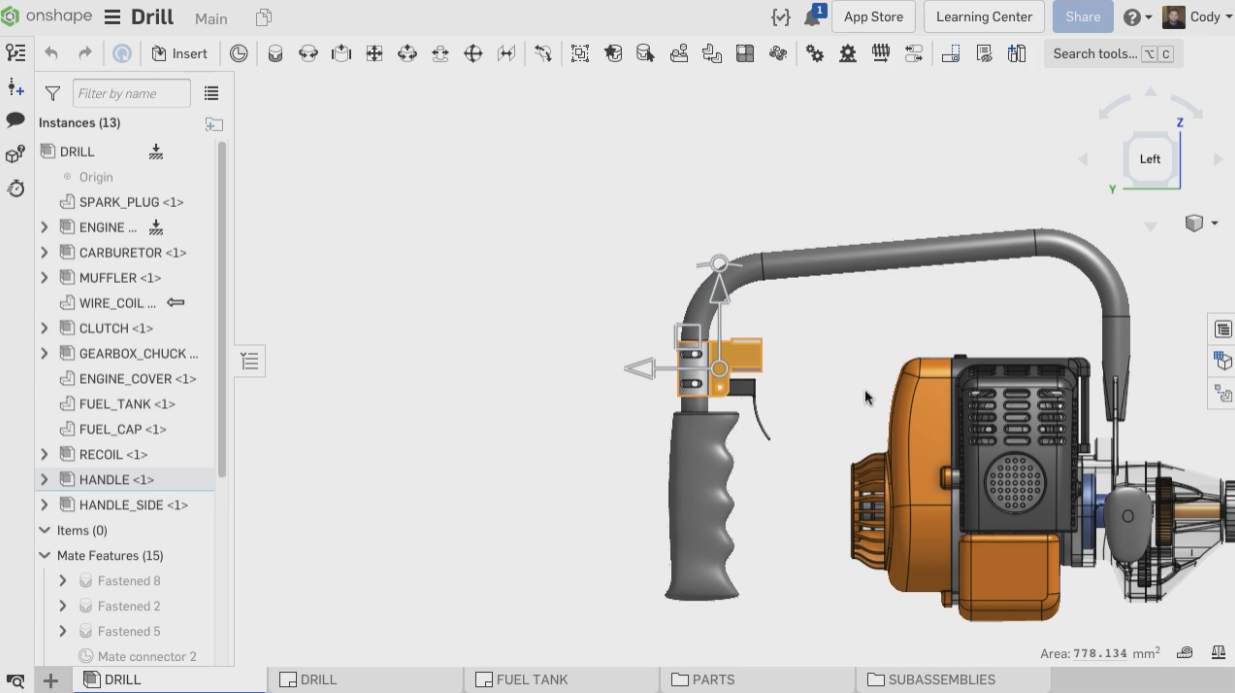Viewport: 1235px width, 693px height.
Task: Open the Learning Center
Action: click(983, 17)
